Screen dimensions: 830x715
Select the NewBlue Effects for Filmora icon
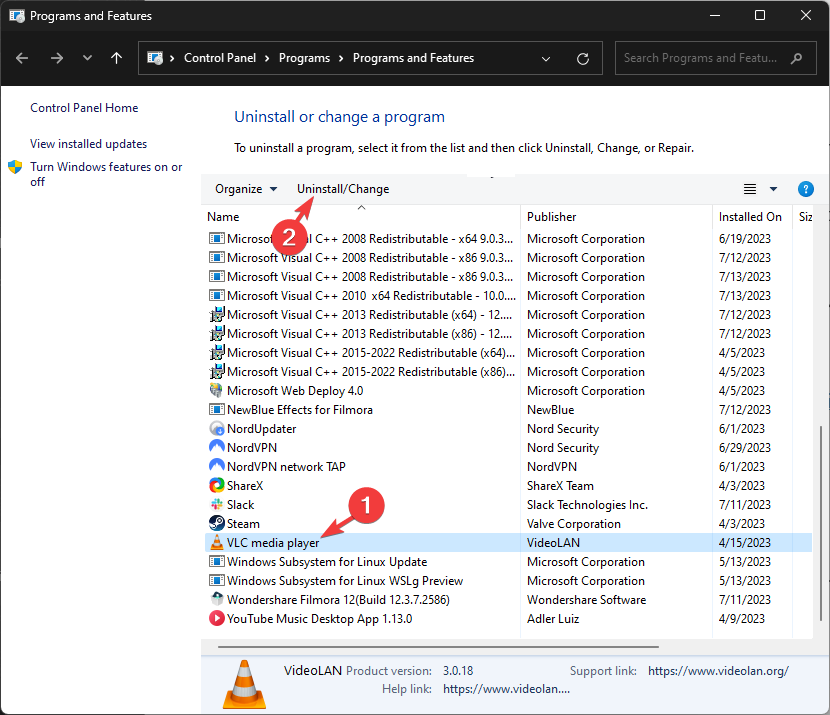click(x=216, y=409)
